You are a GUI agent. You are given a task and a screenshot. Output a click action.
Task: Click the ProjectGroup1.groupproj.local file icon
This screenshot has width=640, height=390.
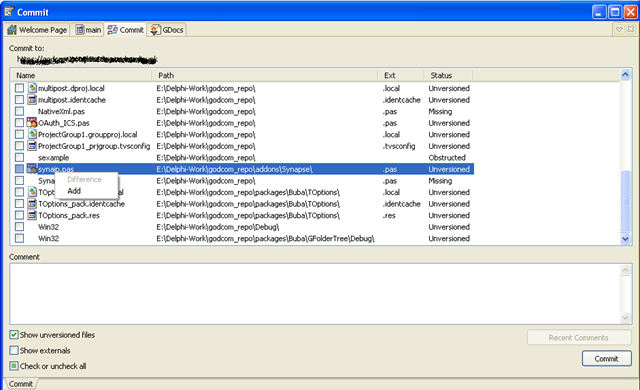point(32,134)
